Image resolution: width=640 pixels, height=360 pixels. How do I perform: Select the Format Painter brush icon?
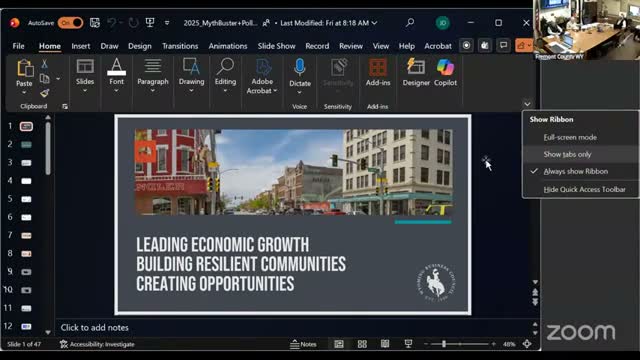click(x=44, y=93)
